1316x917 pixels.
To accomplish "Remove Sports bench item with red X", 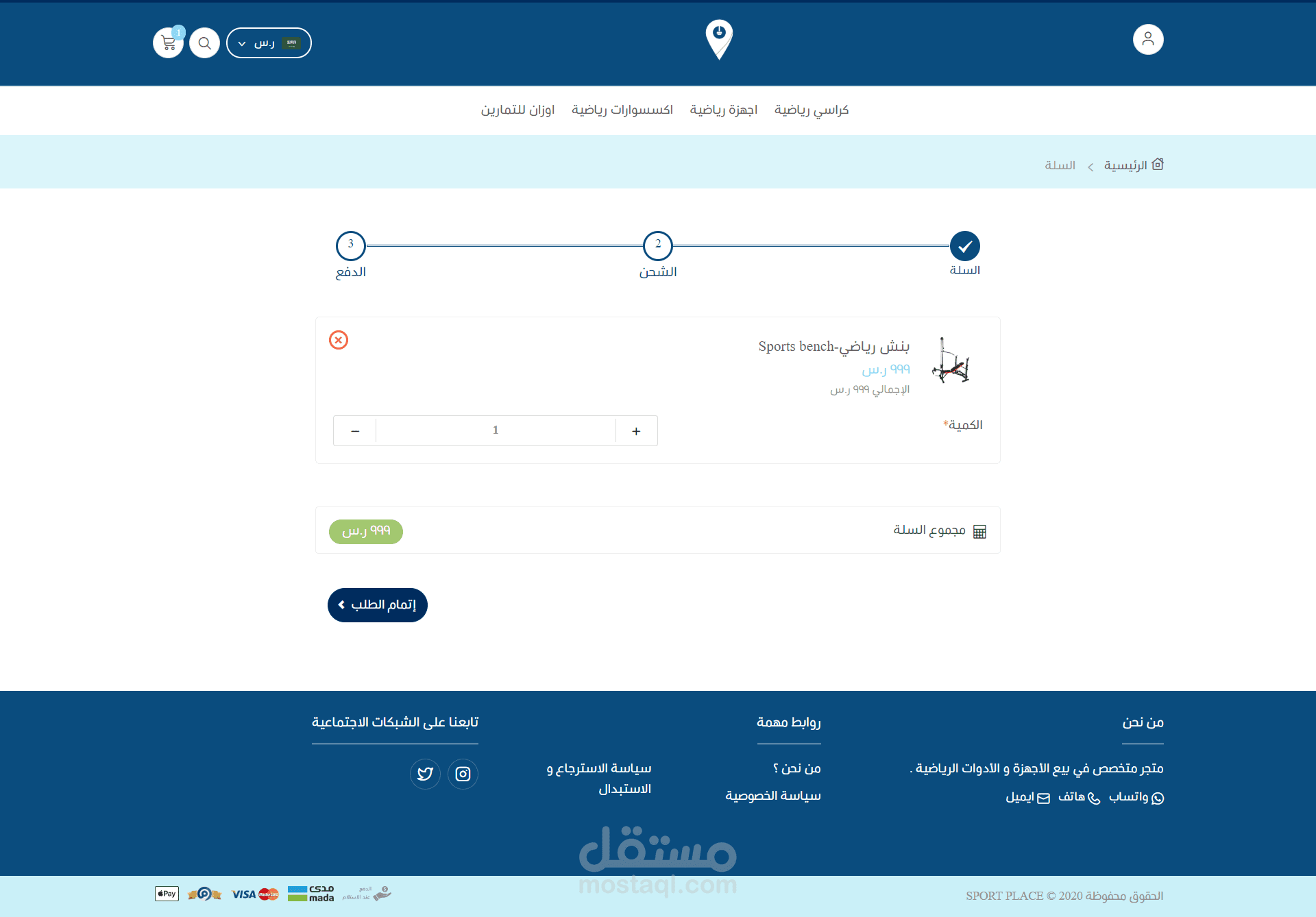I will point(339,340).
